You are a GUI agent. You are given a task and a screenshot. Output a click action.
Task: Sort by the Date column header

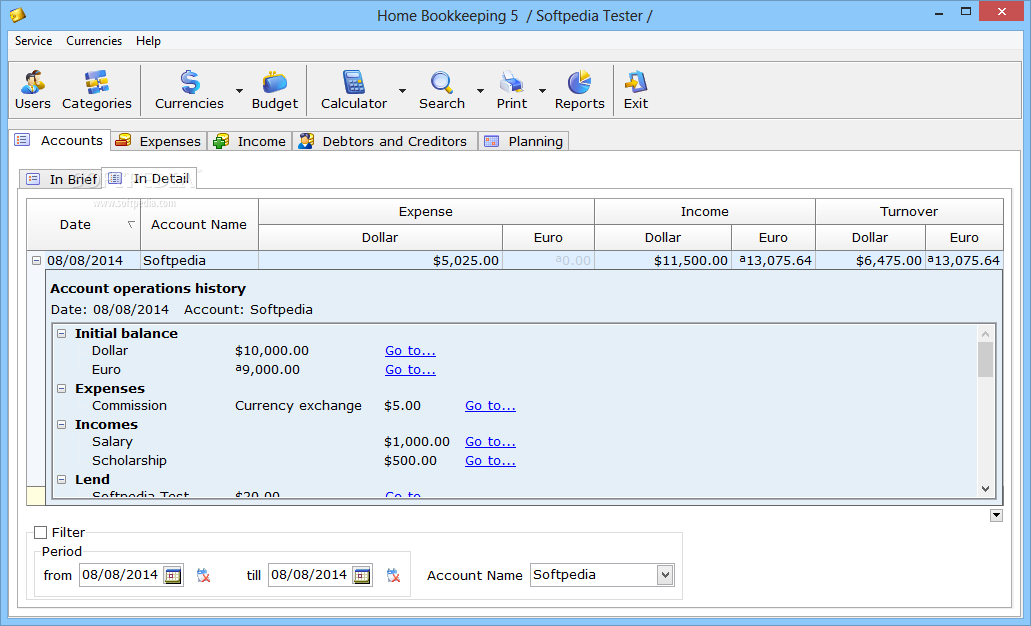click(84, 225)
